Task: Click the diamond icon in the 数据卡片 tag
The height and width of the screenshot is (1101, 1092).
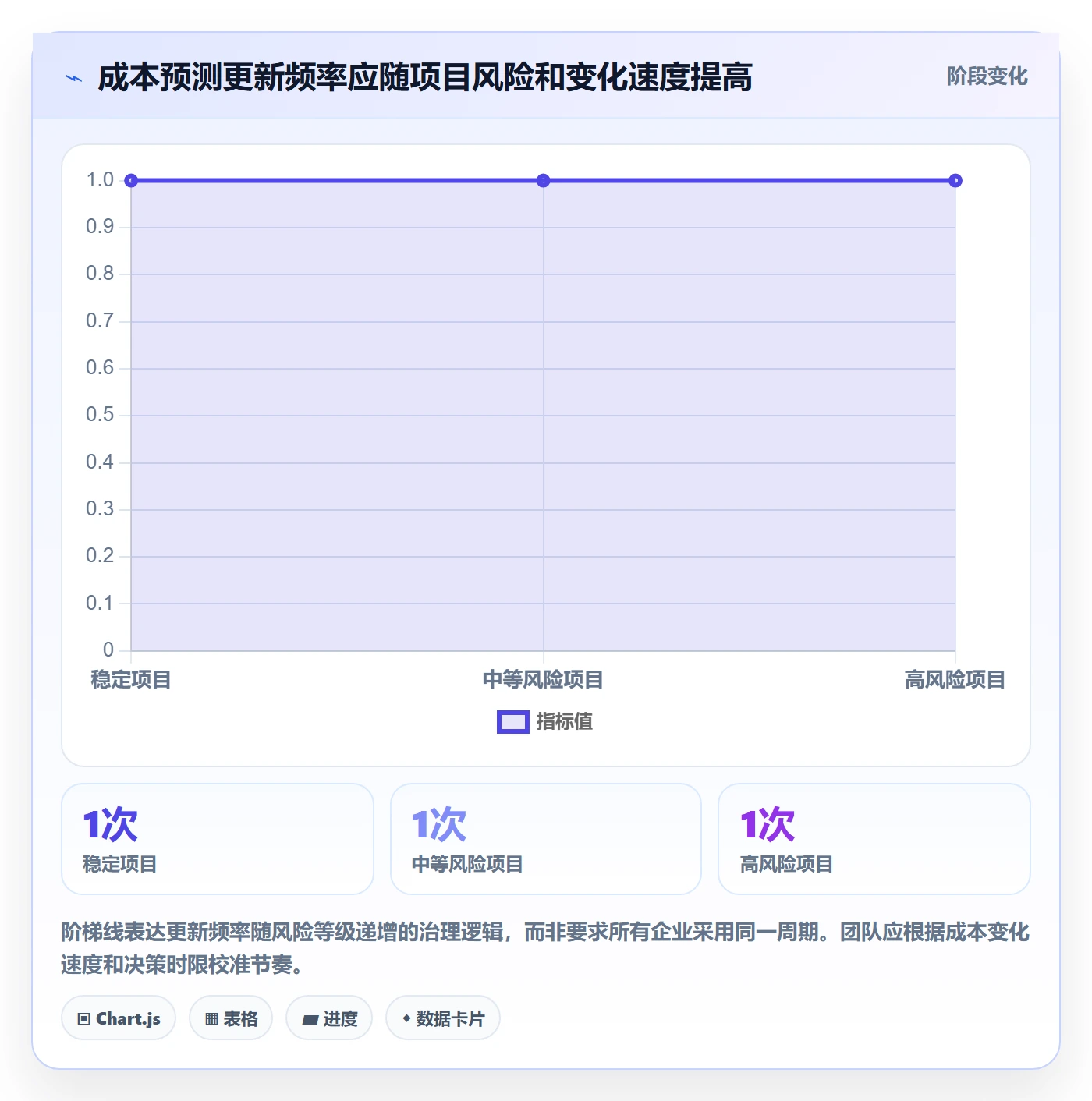Action: [406, 1018]
